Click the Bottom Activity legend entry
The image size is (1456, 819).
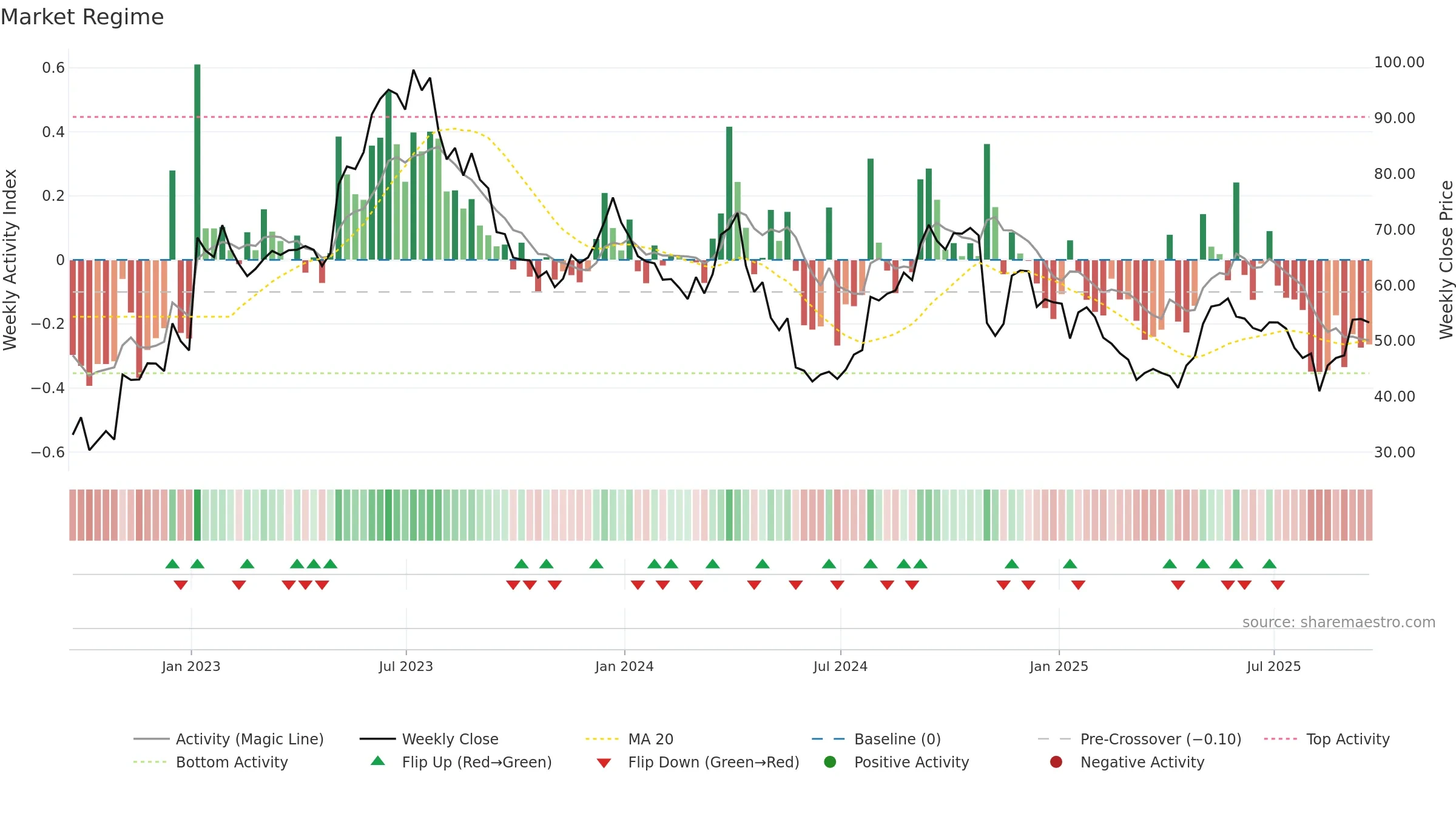[211, 762]
